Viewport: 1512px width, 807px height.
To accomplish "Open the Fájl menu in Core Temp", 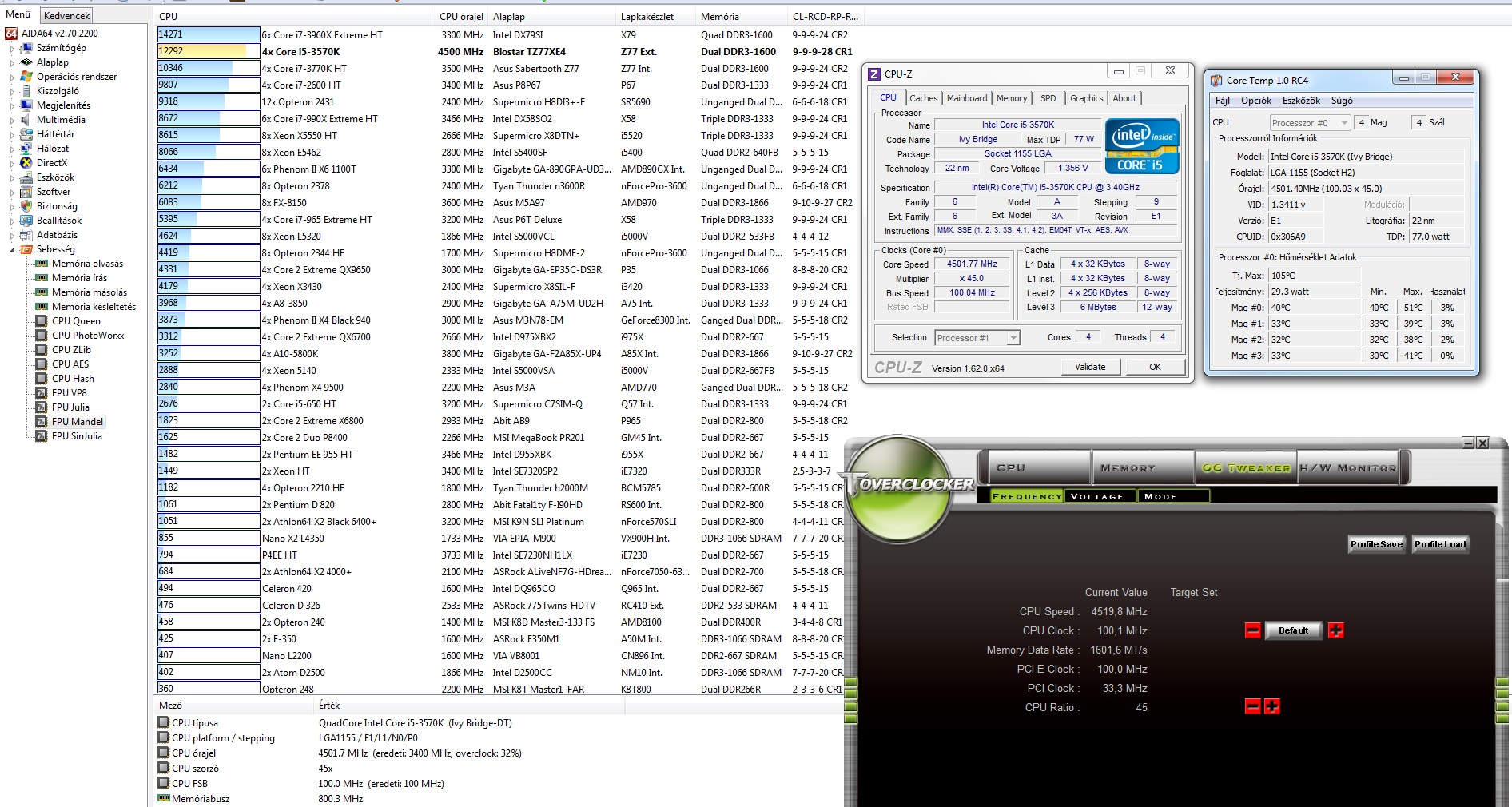I will click(x=1223, y=101).
